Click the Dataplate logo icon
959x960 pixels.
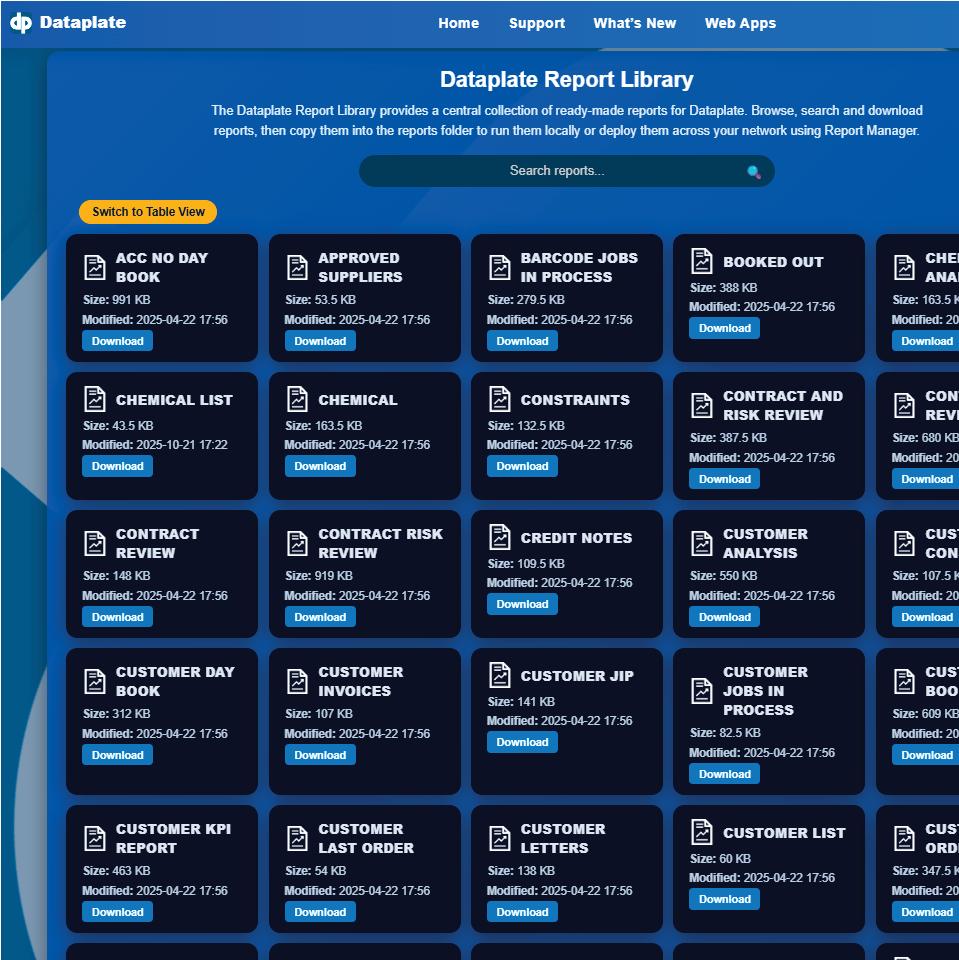click(20, 23)
